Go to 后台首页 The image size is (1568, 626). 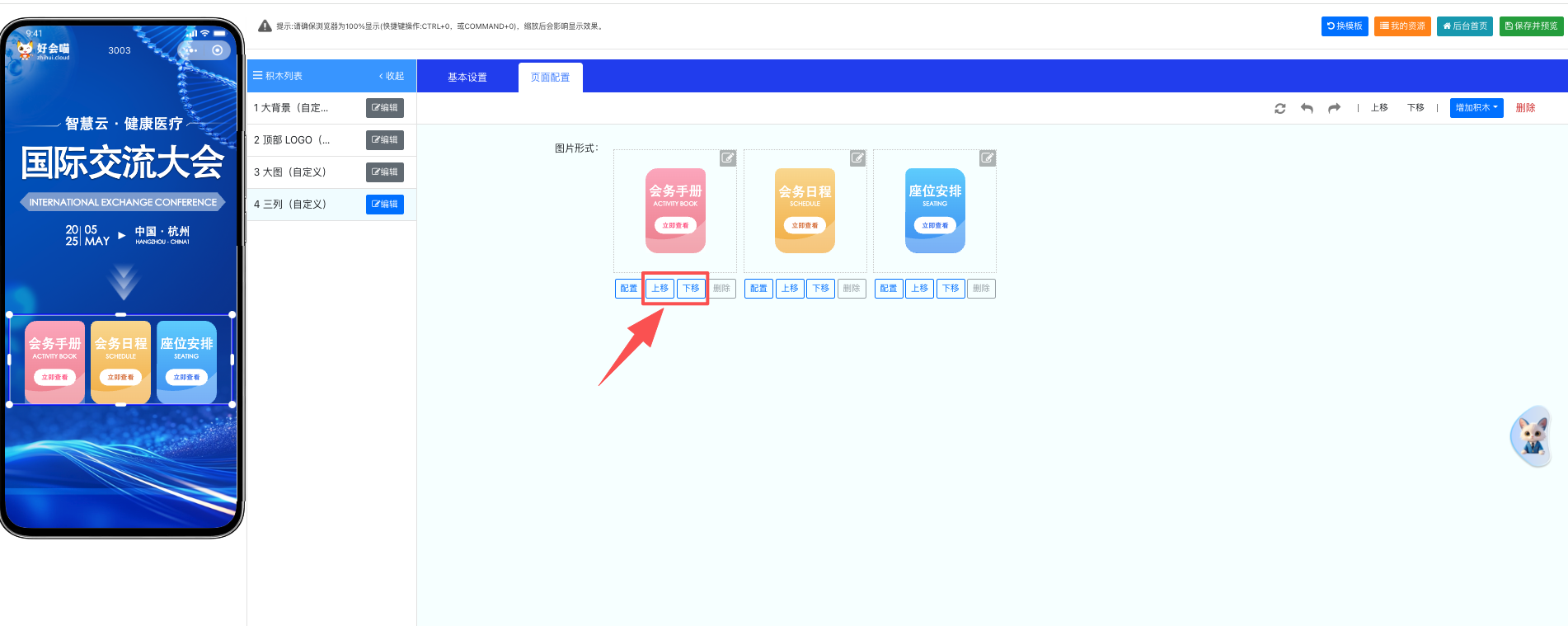pos(1464,26)
